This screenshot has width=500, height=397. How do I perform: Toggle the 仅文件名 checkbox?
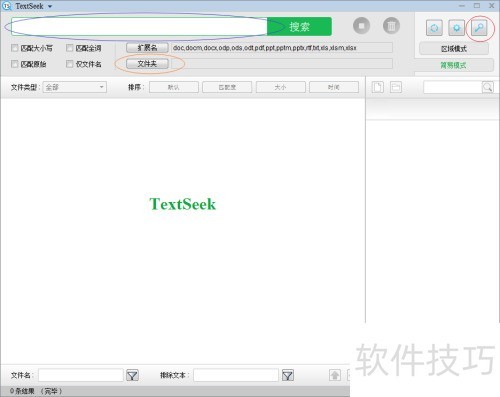pyautogui.click(x=69, y=64)
